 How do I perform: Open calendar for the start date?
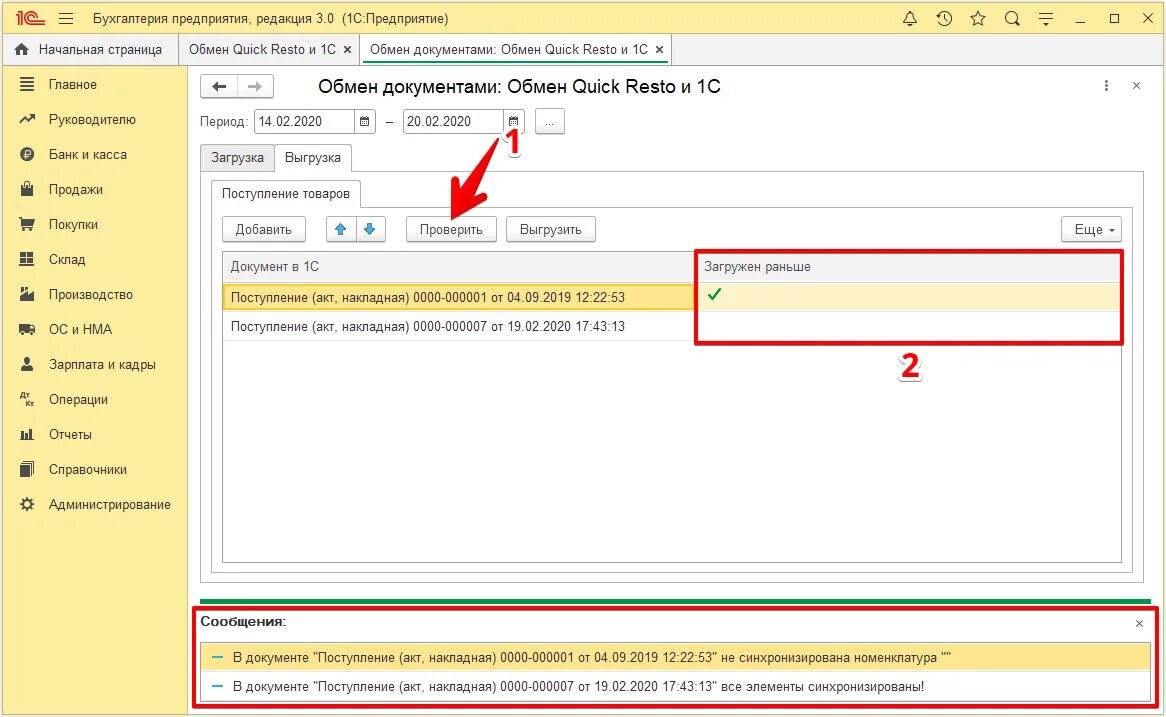[x=364, y=122]
